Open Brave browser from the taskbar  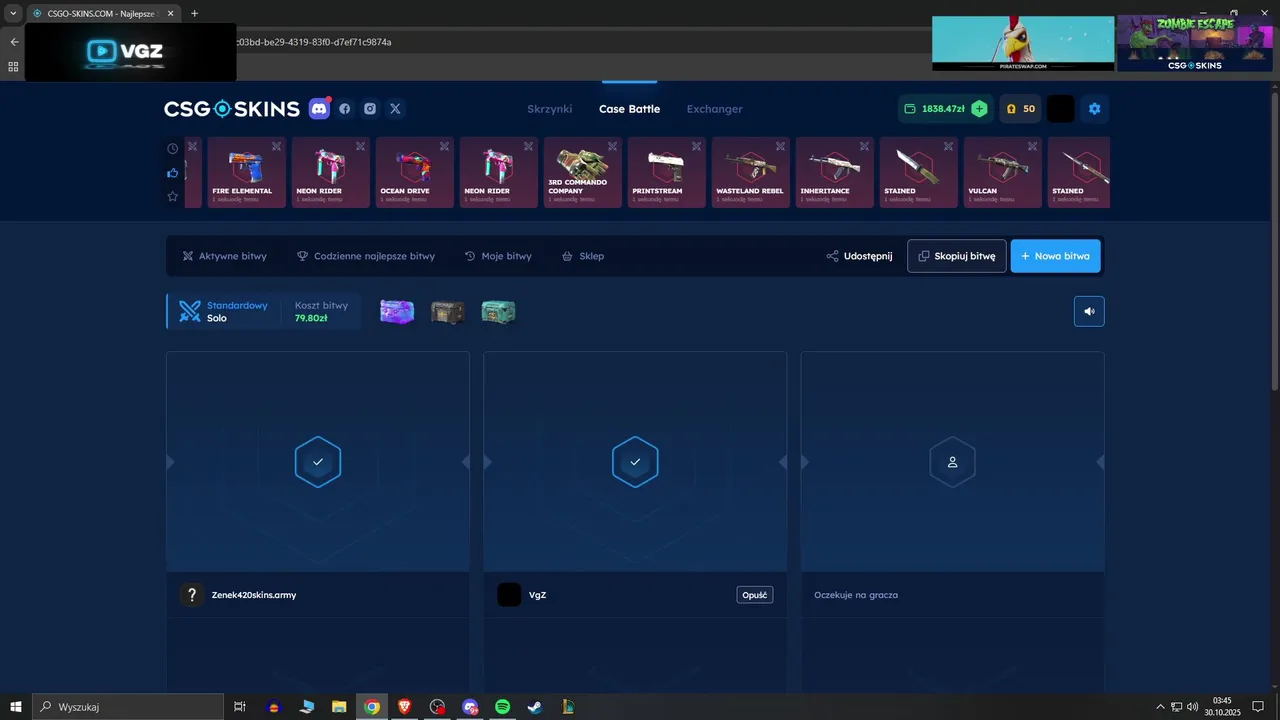click(404, 707)
